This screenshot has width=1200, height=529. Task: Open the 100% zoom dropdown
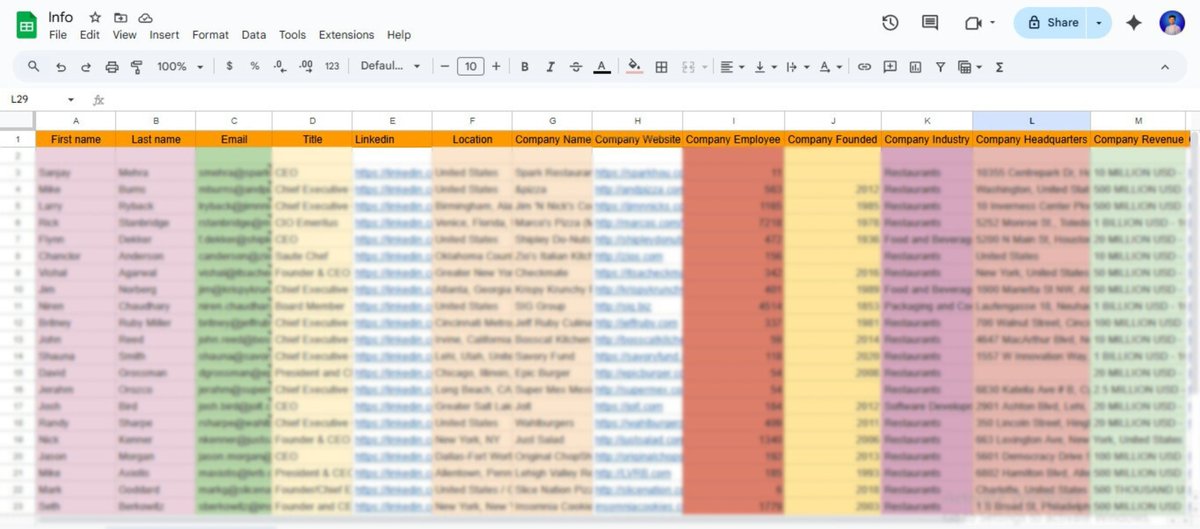179,67
